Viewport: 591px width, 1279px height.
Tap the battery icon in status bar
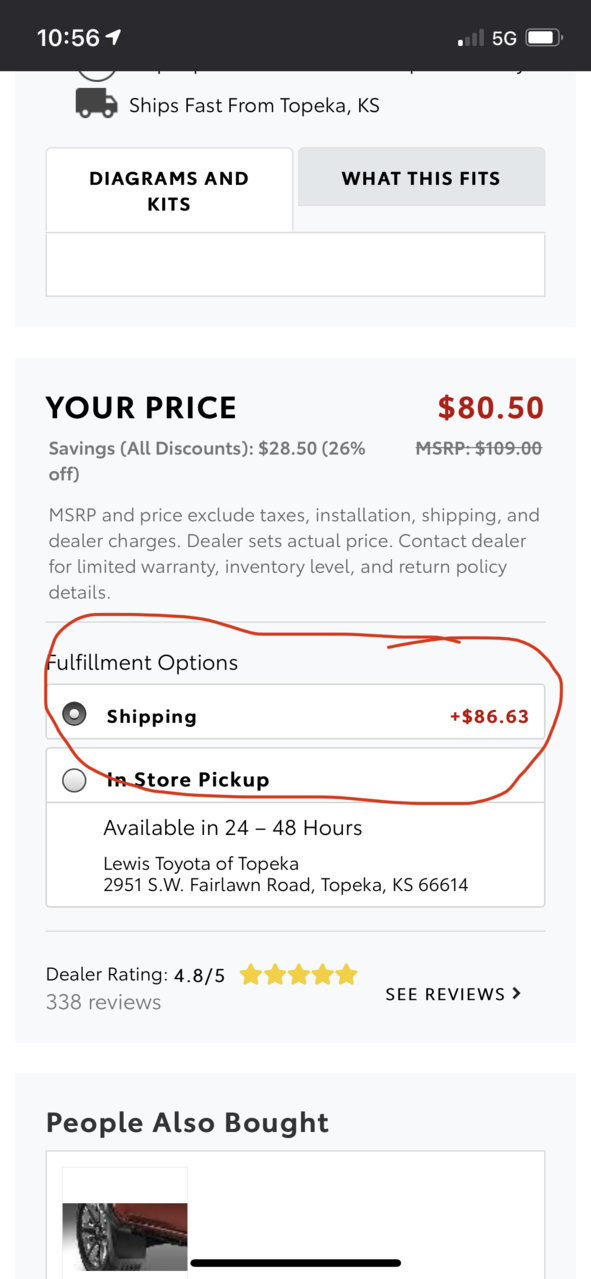pos(544,38)
